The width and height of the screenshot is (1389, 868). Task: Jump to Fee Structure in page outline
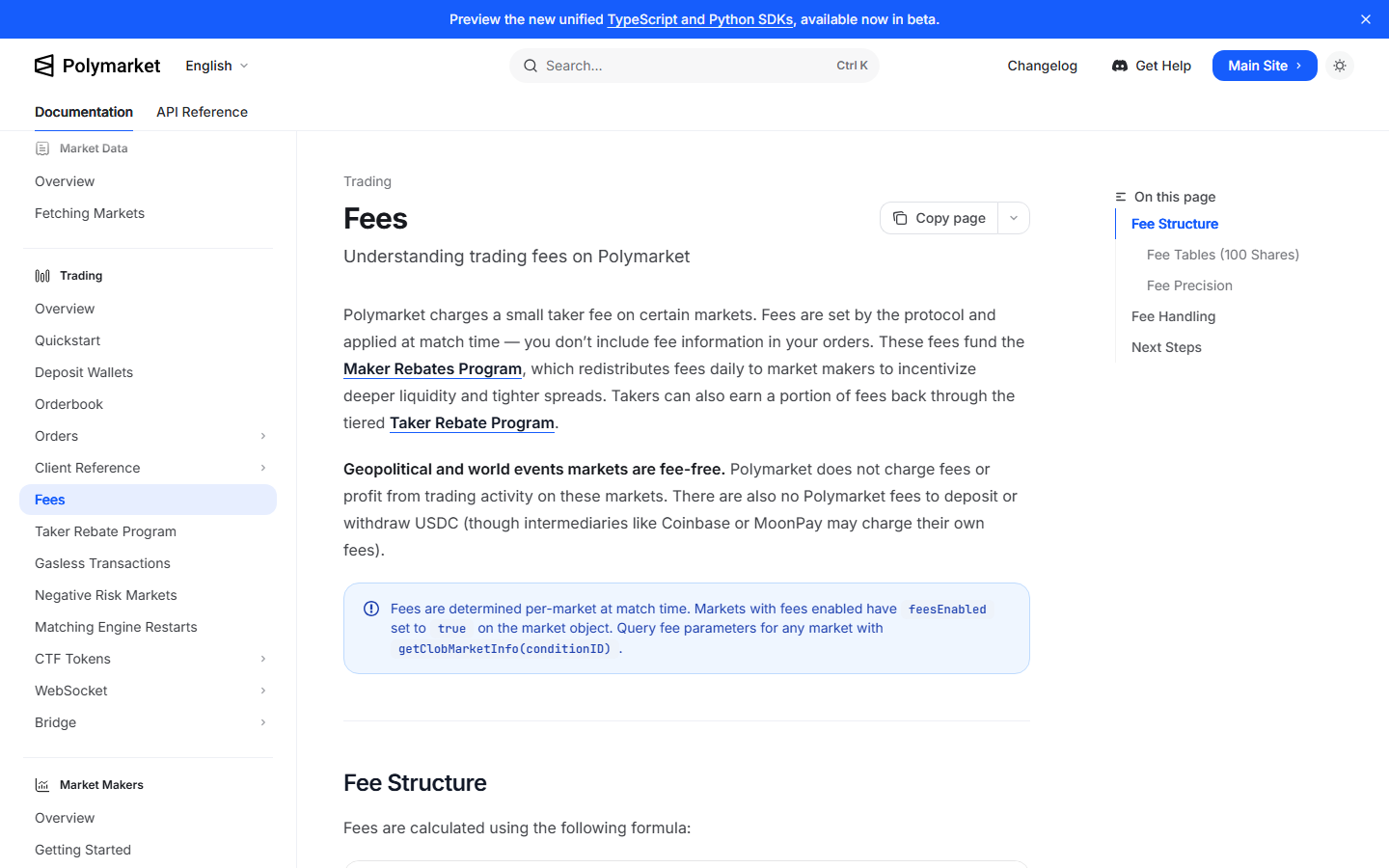point(1174,224)
